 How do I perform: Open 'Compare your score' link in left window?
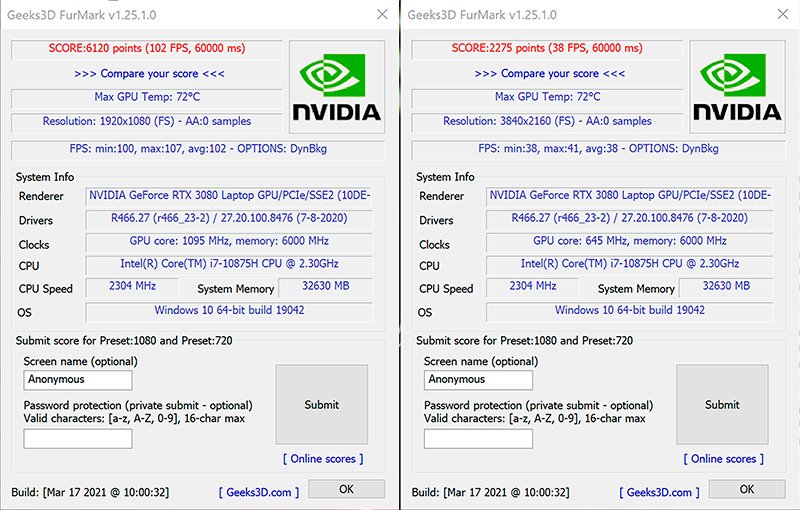coord(149,73)
